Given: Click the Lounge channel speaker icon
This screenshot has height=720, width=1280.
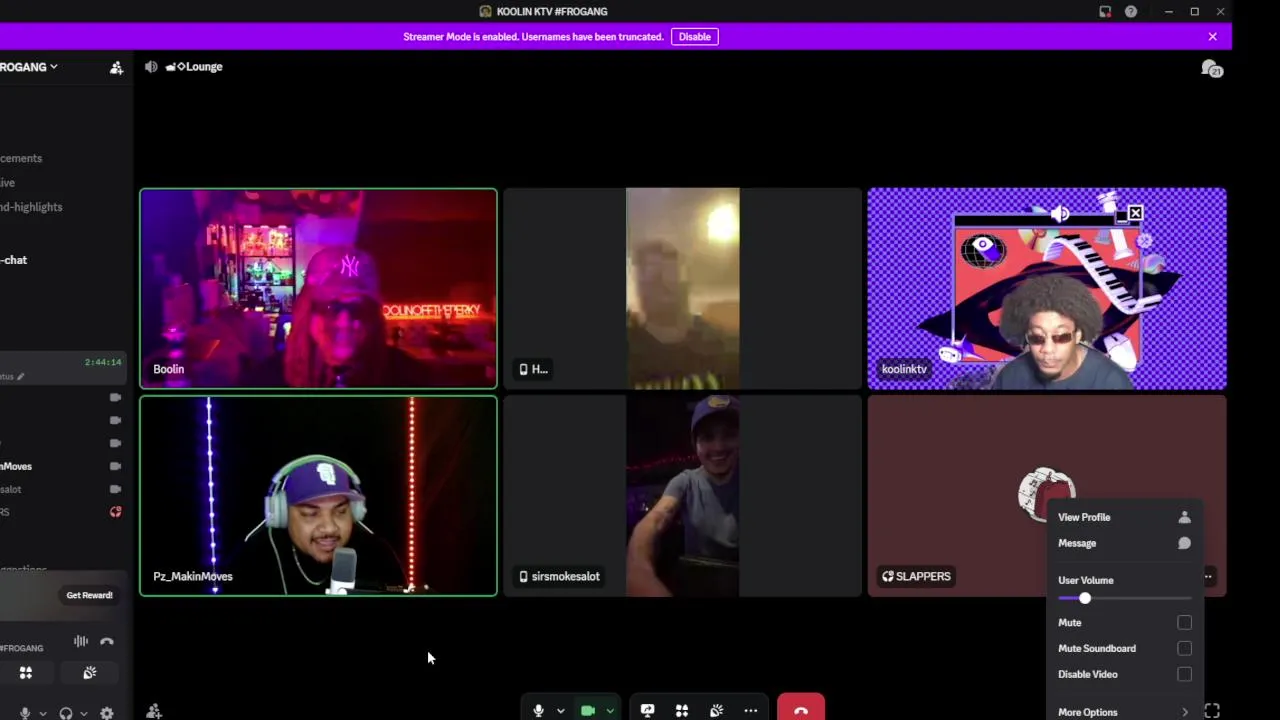Looking at the screenshot, I should click(151, 66).
